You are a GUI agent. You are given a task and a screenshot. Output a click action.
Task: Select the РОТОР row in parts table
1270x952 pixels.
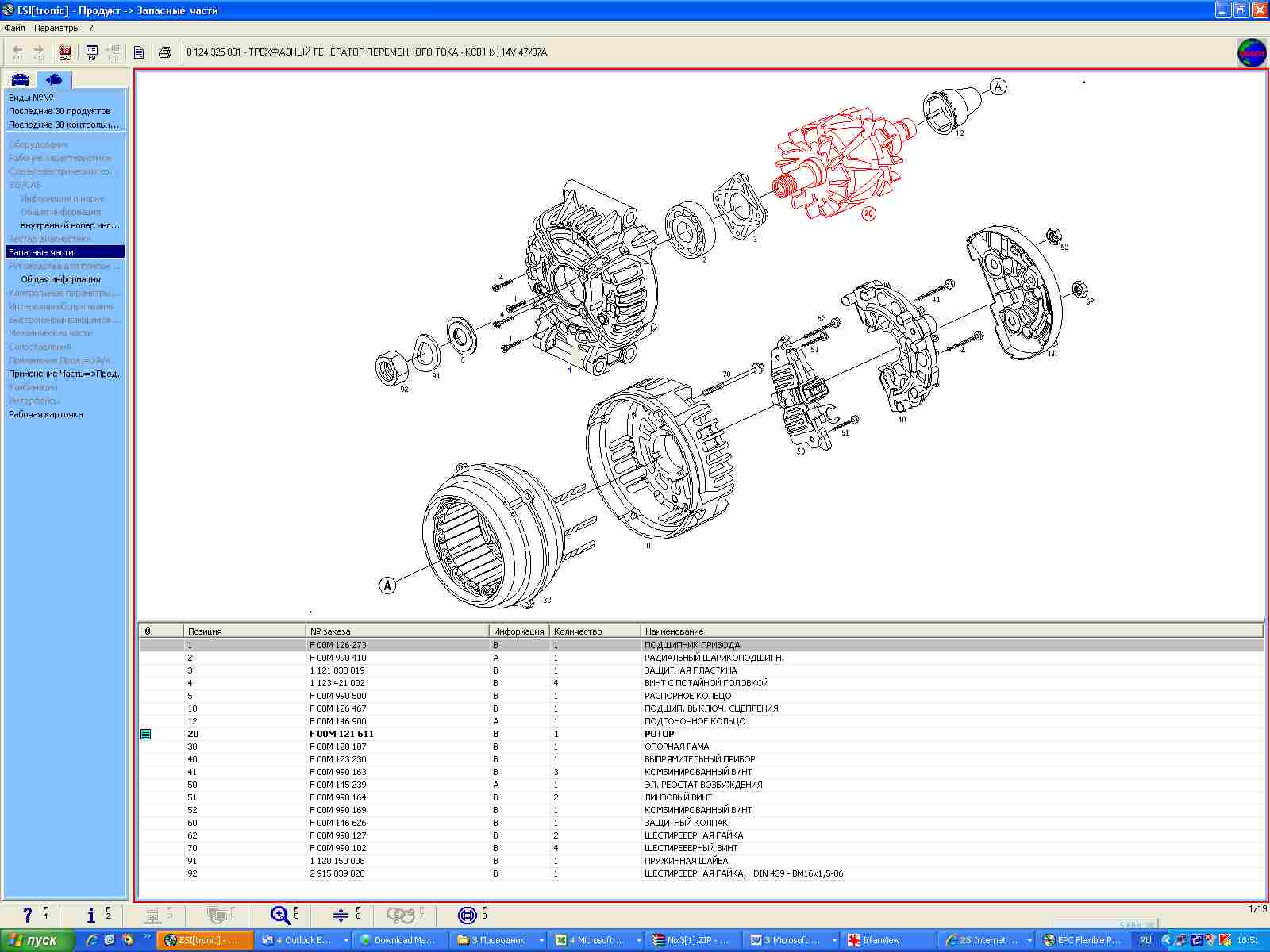click(x=659, y=734)
